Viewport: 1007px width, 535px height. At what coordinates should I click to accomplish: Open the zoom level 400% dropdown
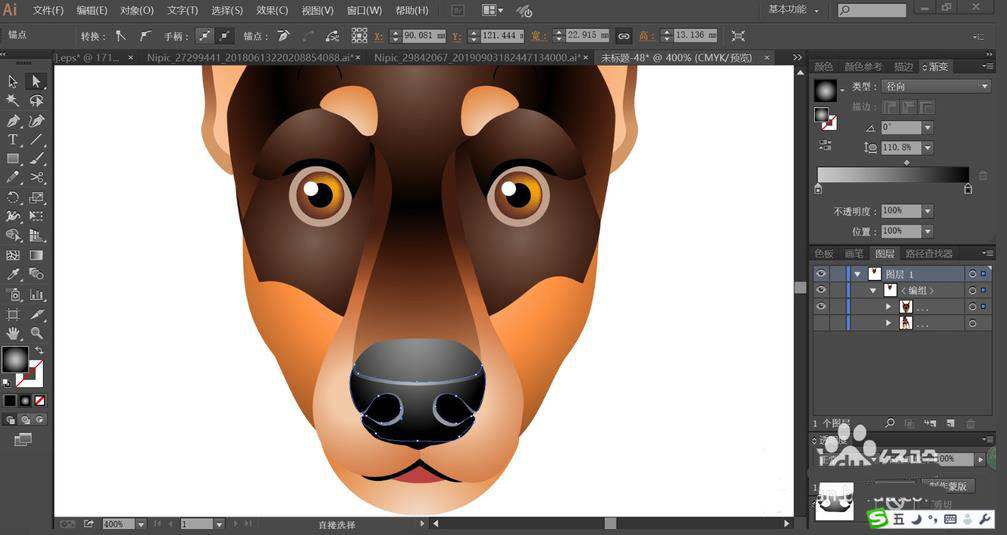click(x=141, y=524)
